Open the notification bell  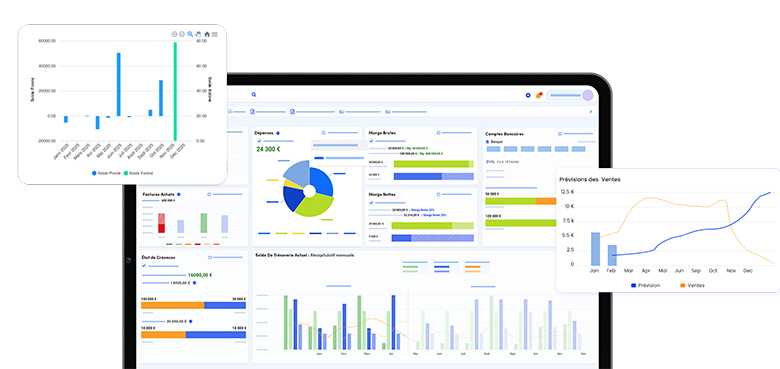[x=538, y=95]
